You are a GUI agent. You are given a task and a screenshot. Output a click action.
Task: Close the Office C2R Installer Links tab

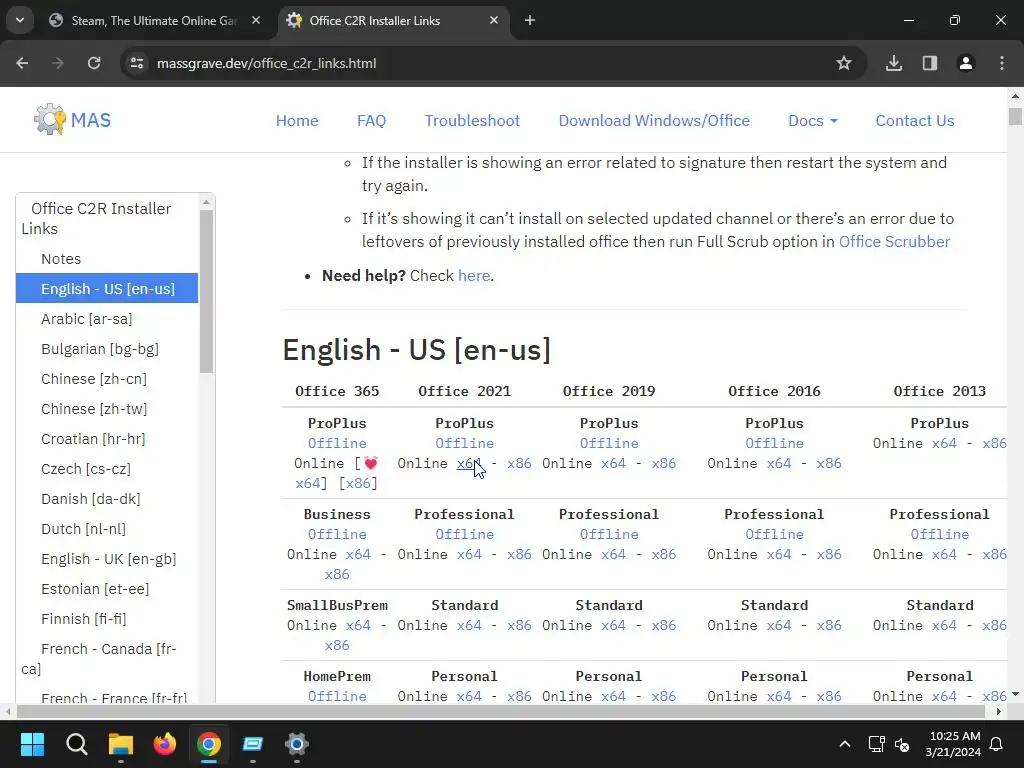pos(494,20)
